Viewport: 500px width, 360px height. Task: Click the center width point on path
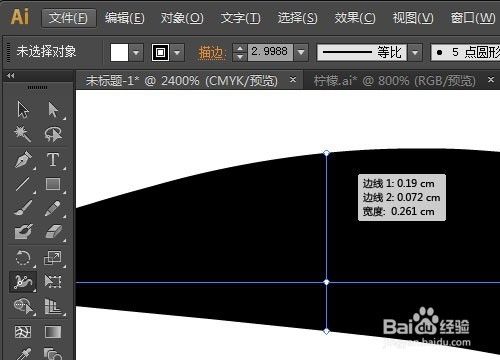[327, 282]
